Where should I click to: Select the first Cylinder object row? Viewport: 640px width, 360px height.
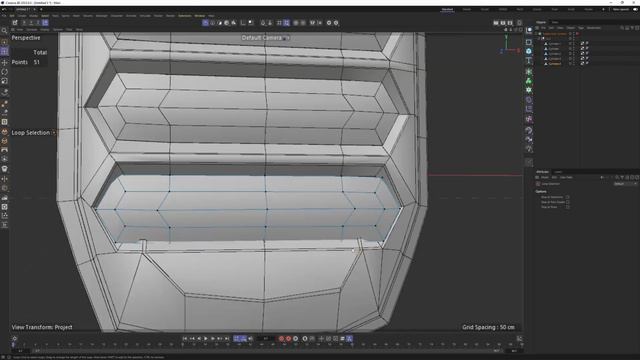coord(554,44)
